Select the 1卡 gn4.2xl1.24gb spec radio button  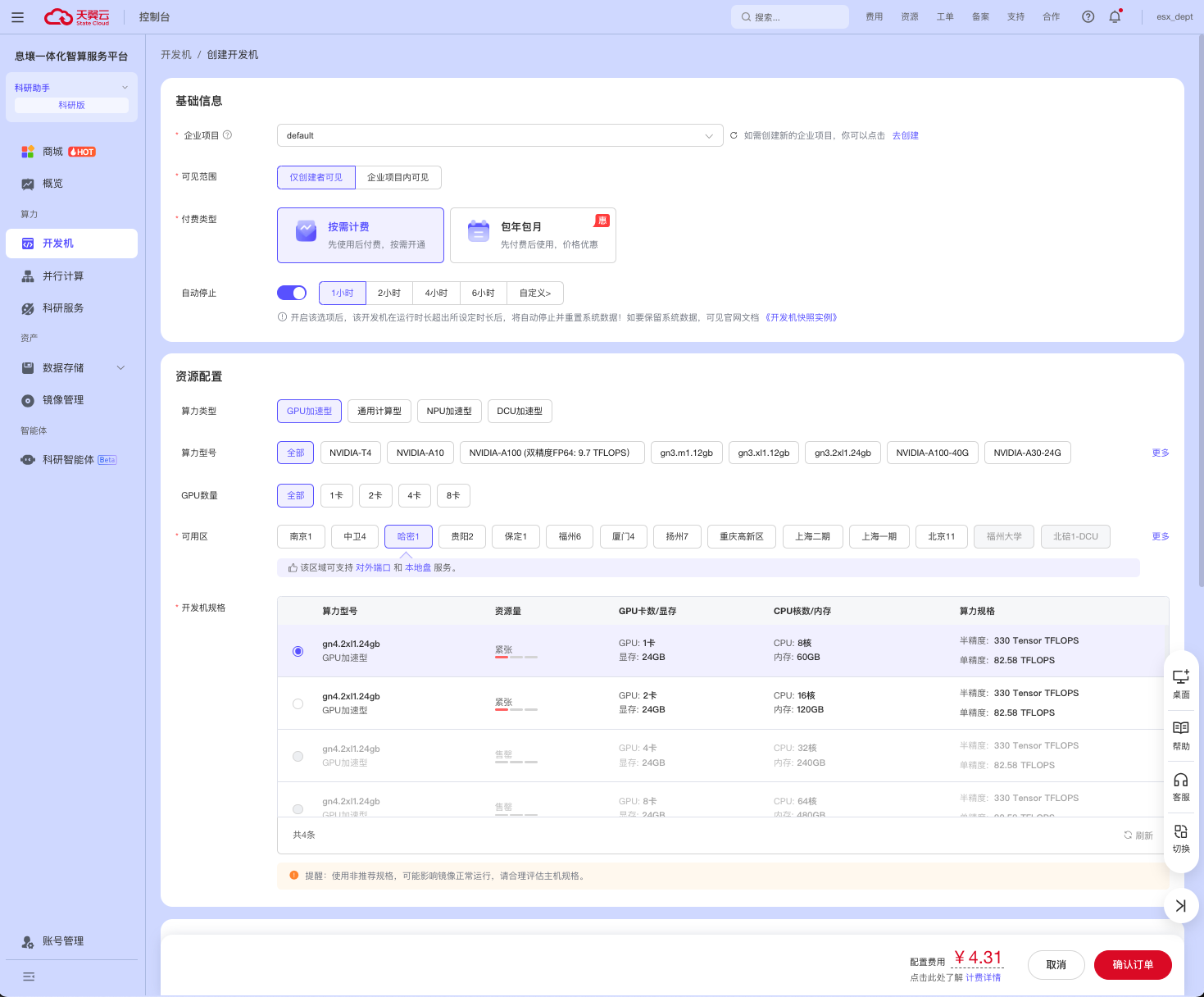click(298, 651)
